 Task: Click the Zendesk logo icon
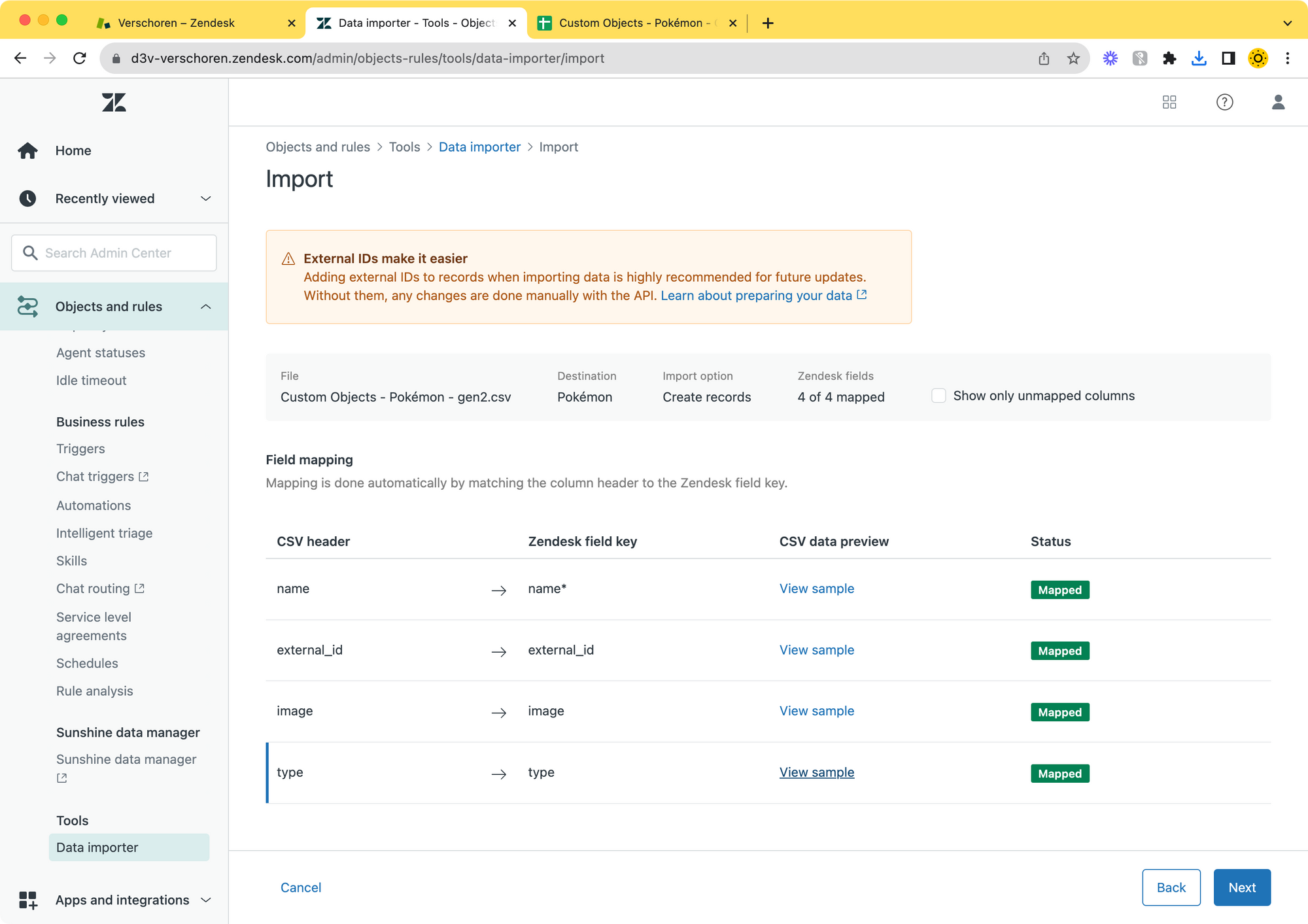pyautogui.click(x=114, y=102)
